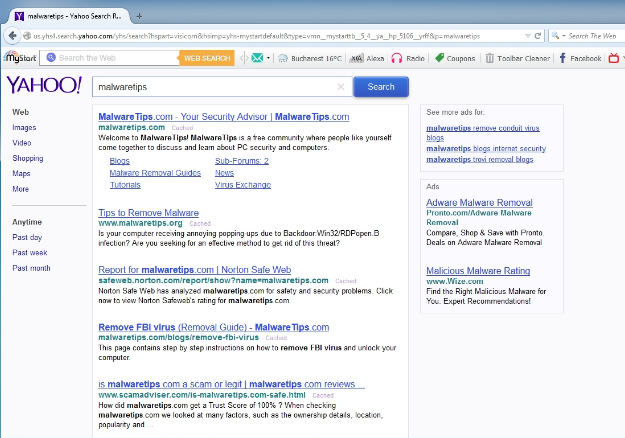Click the red TV toolbar icon
Image resolution: width=625 pixels, height=438 pixels.
[x=614, y=58]
